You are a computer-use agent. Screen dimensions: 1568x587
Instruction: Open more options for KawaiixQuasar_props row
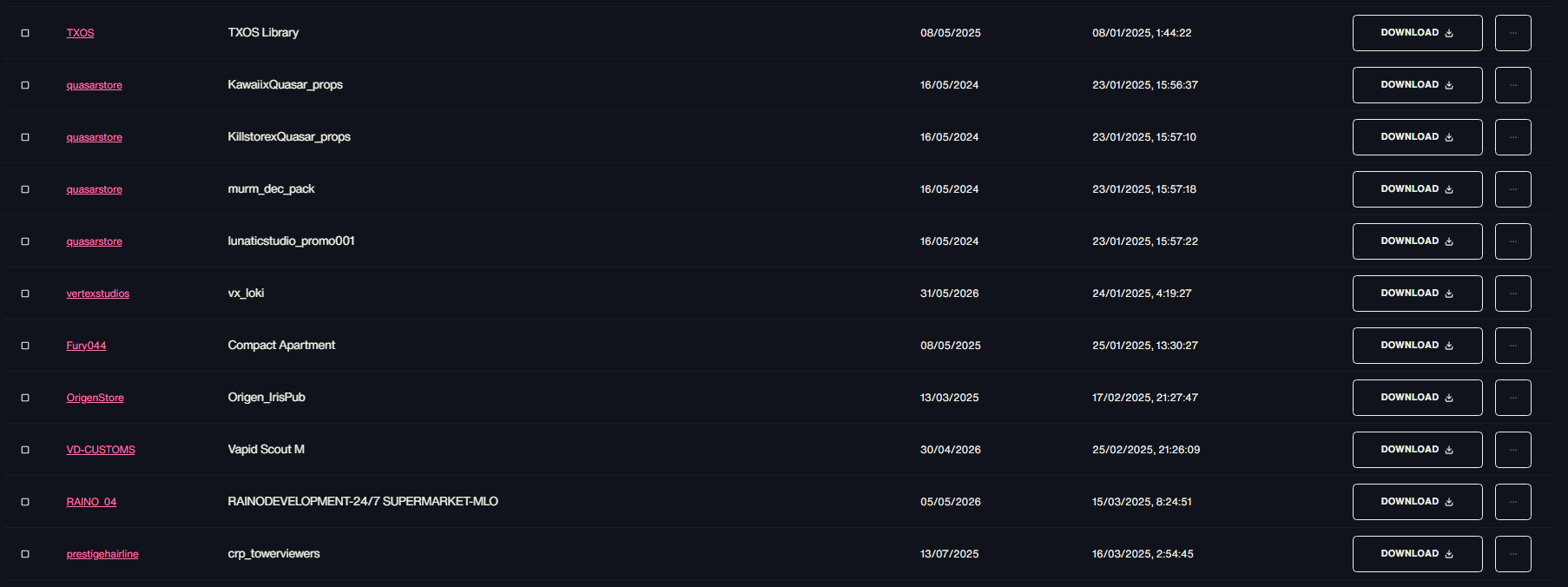(x=1512, y=85)
